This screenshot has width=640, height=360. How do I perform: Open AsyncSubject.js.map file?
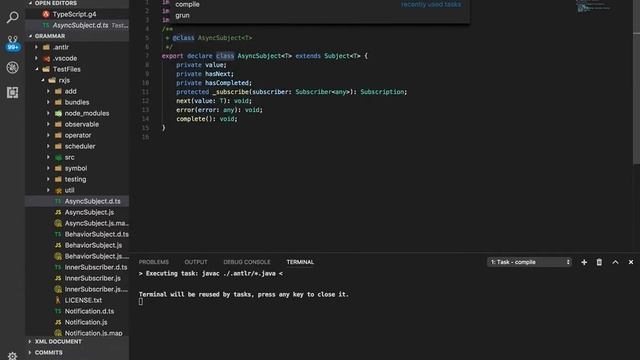pos(96,223)
